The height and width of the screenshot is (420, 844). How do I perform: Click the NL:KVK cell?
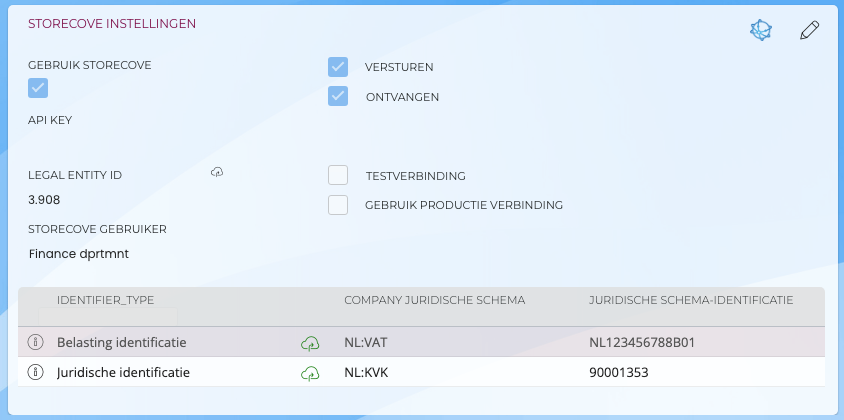click(x=366, y=373)
